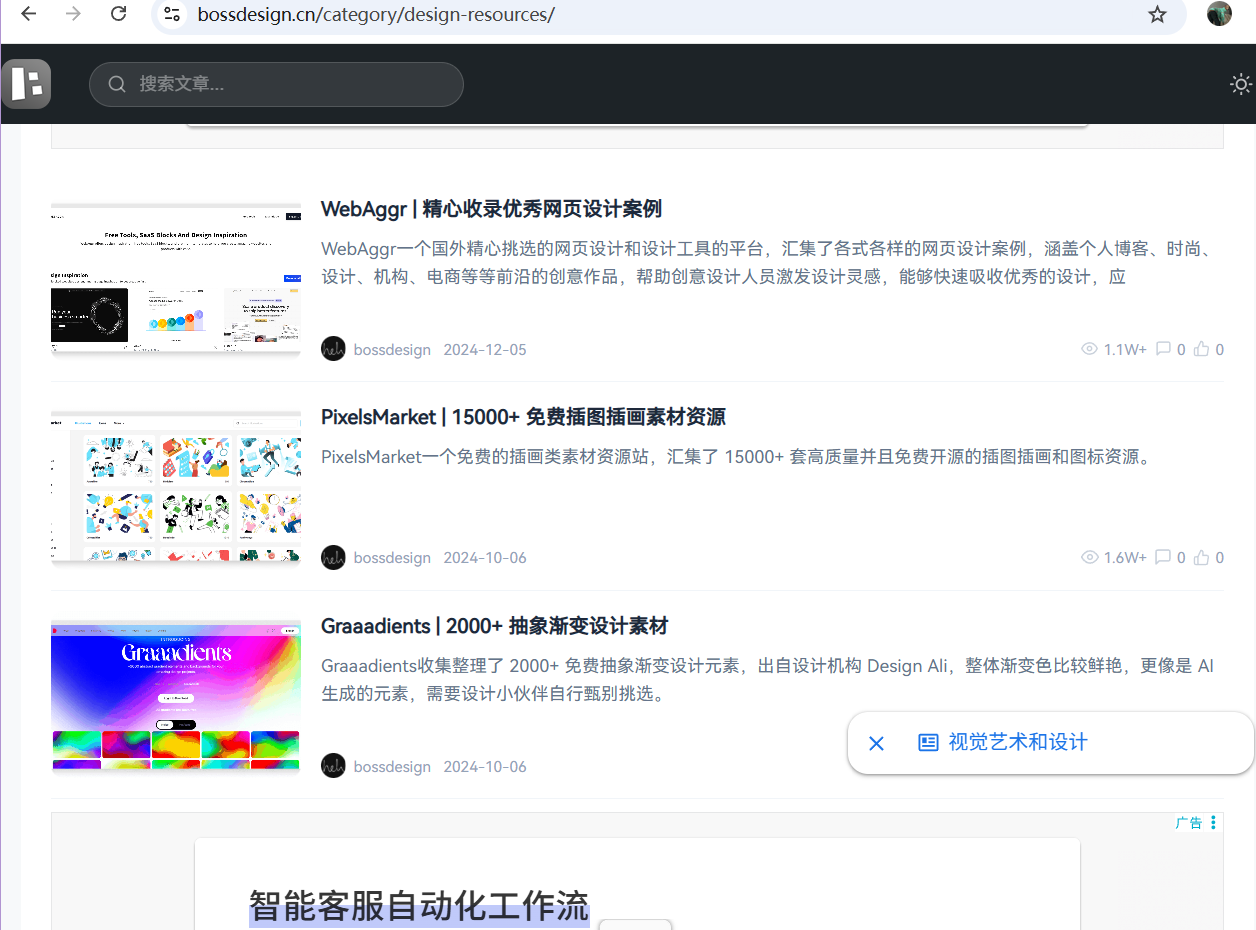The height and width of the screenshot is (930, 1256).
Task: Click the magnifier icon in search box
Action: click(117, 84)
